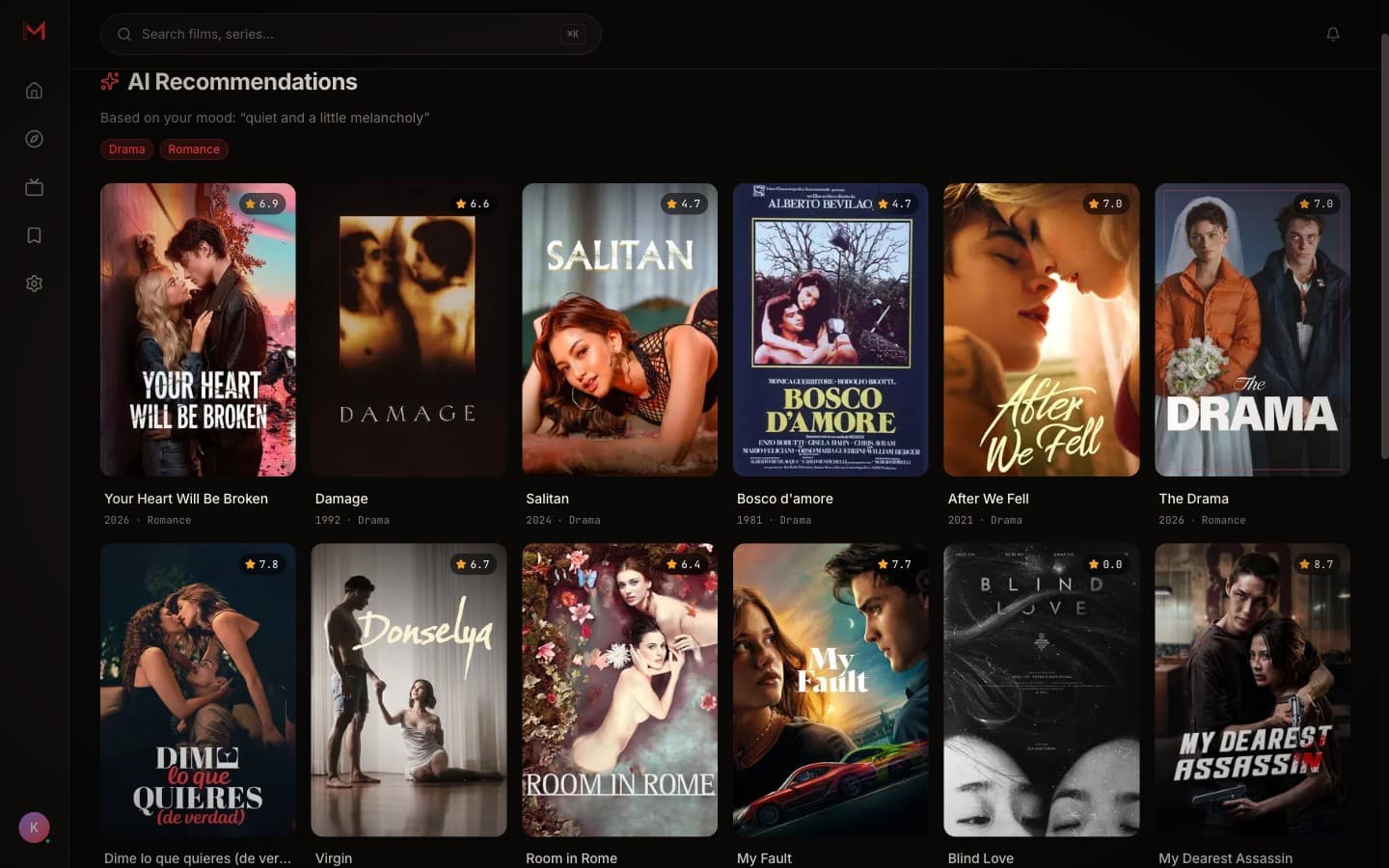Open Your Heart Will Be Broken poster
Viewport: 1389px width, 868px height.
(198, 330)
